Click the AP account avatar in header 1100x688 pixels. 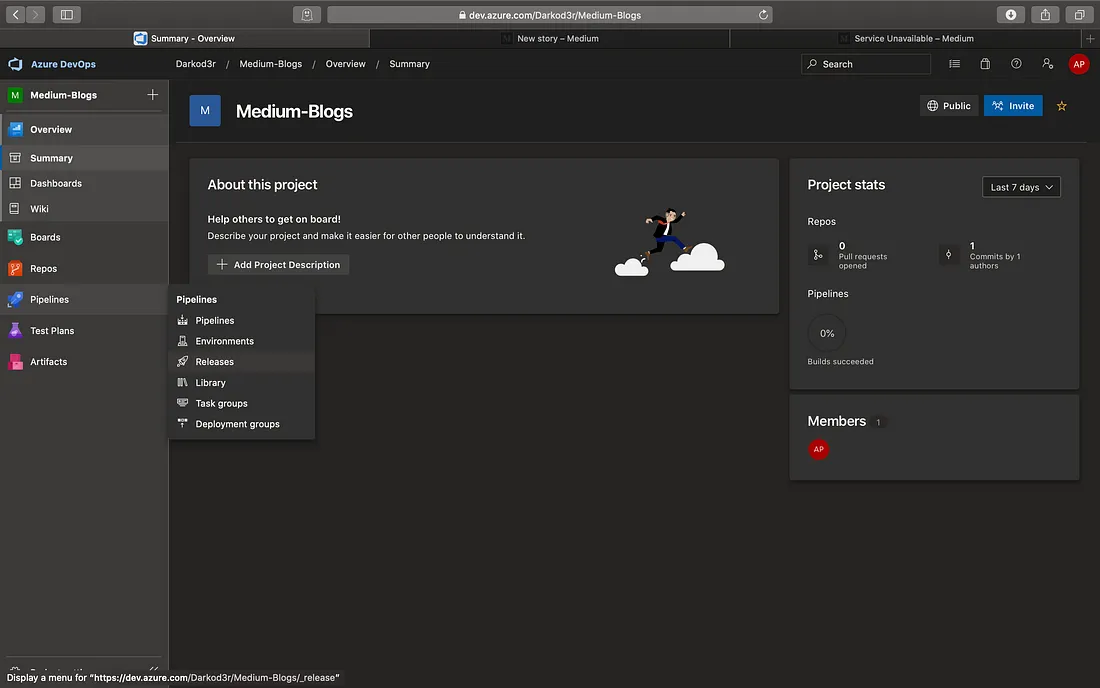click(x=1078, y=64)
